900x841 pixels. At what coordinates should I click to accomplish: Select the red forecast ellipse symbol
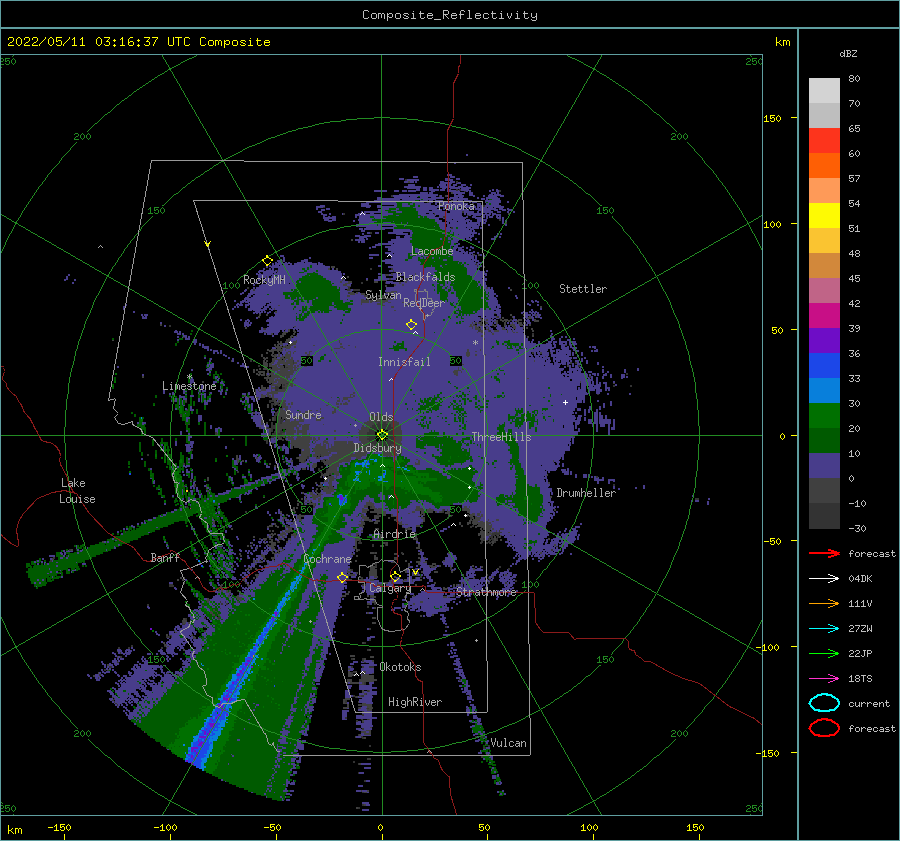point(824,728)
